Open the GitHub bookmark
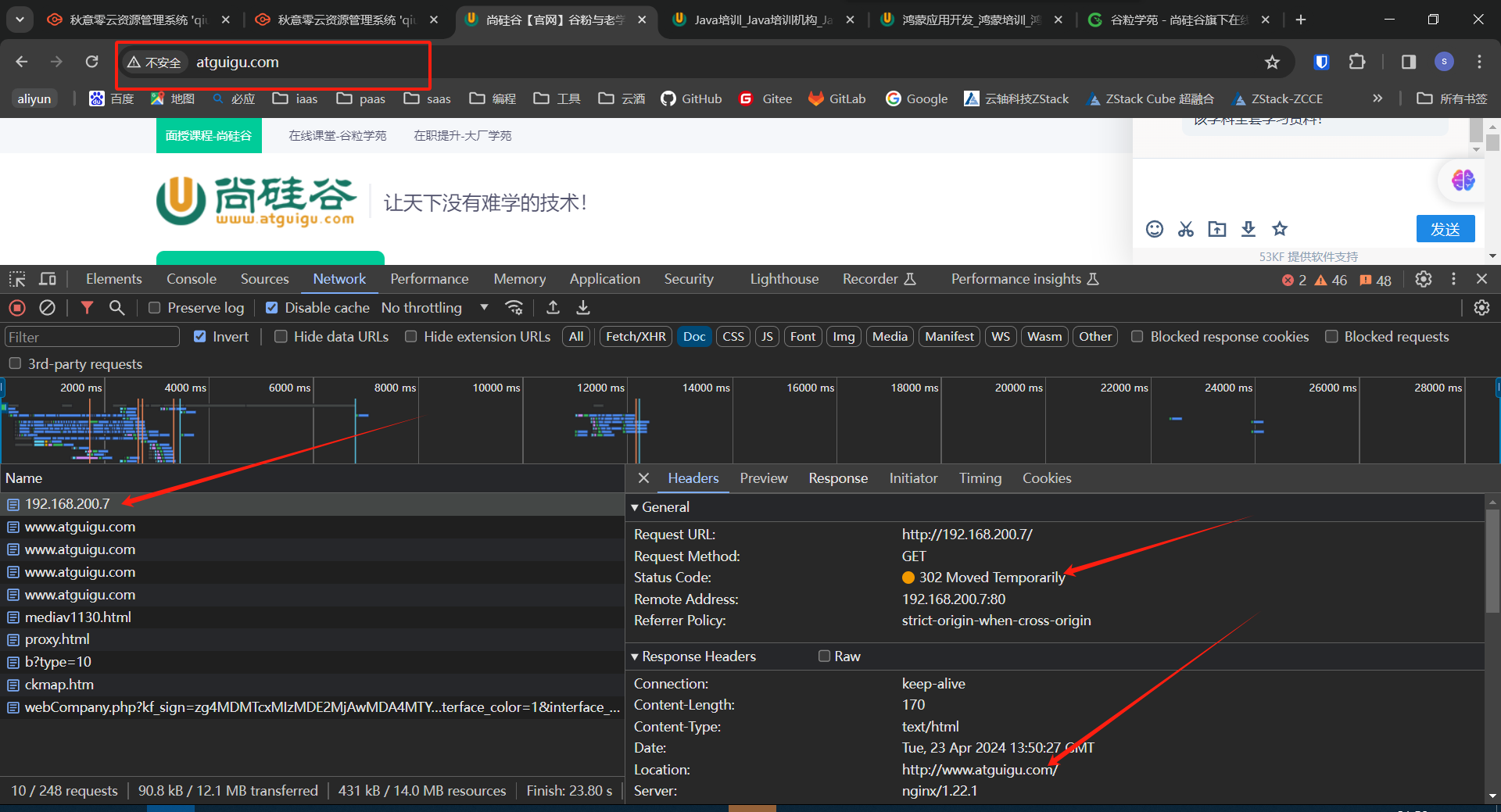 (x=691, y=98)
